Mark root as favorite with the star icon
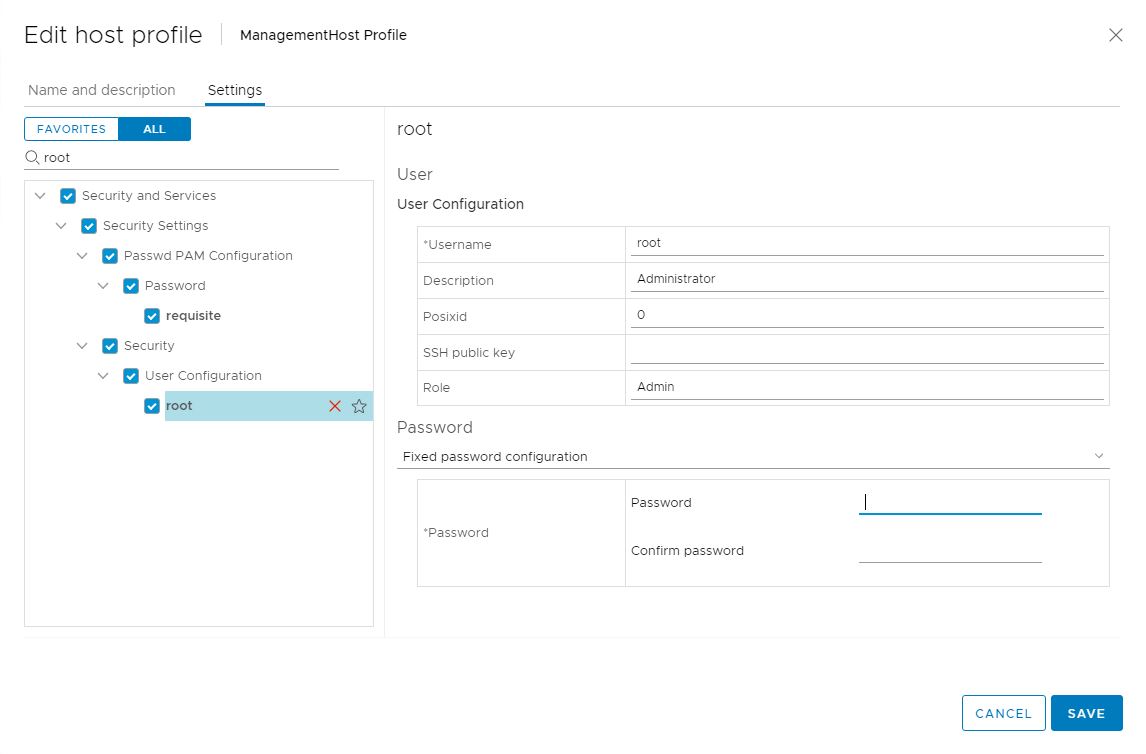 pos(359,406)
